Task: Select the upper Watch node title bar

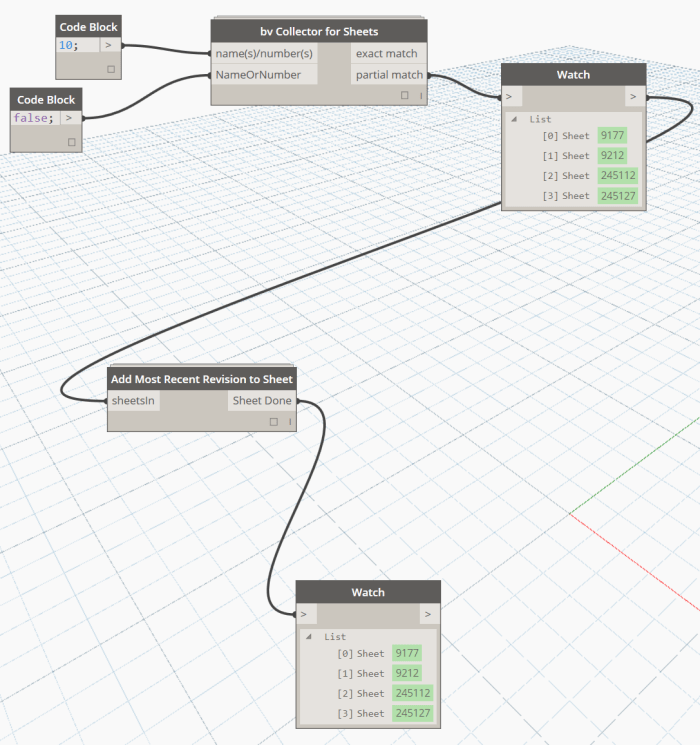Action: click(x=574, y=75)
